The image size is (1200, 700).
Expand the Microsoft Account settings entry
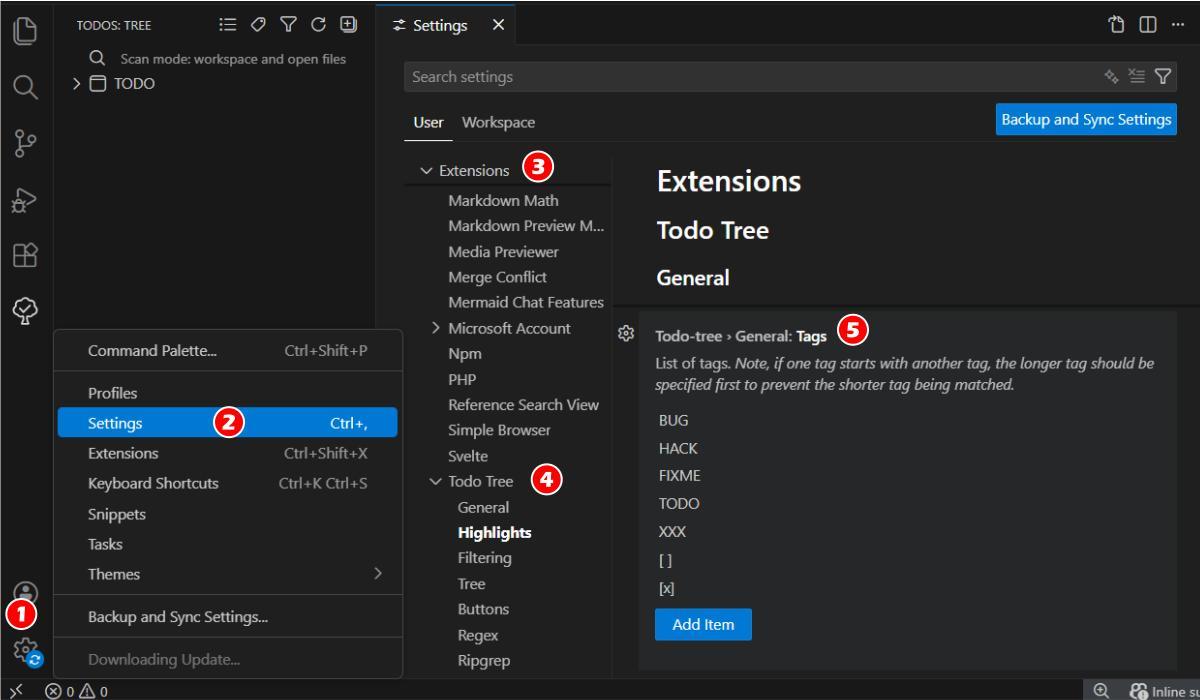pos(437,327)
